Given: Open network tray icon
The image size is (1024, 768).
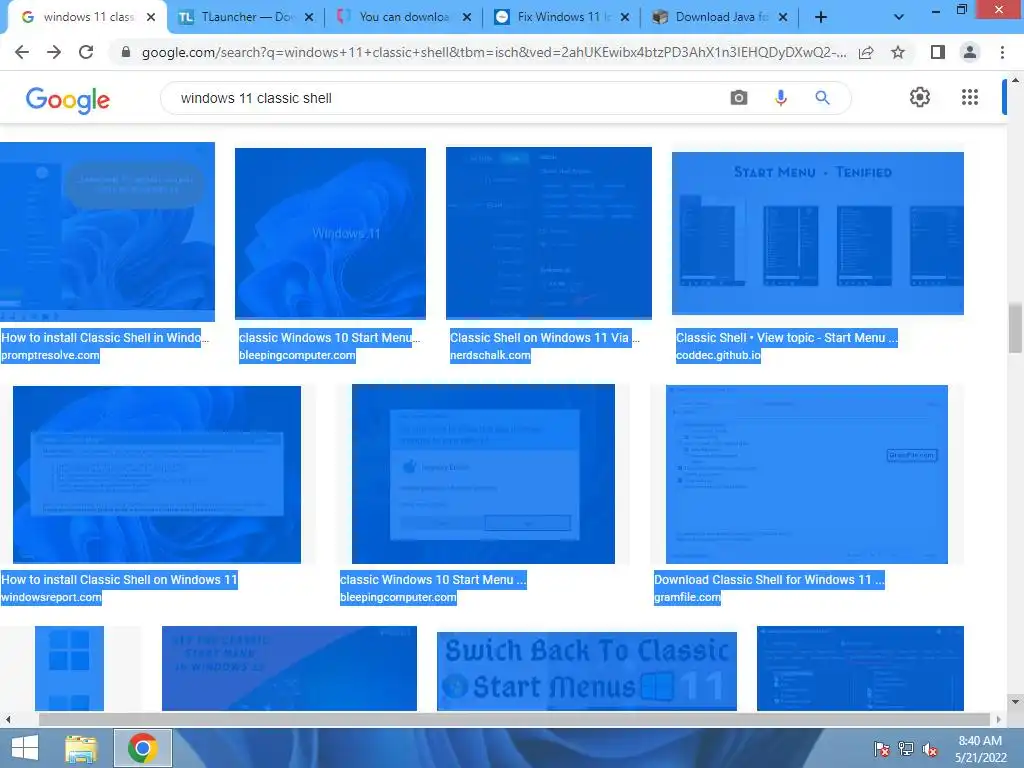Looking at the screenshot, I should pos(906,749).
